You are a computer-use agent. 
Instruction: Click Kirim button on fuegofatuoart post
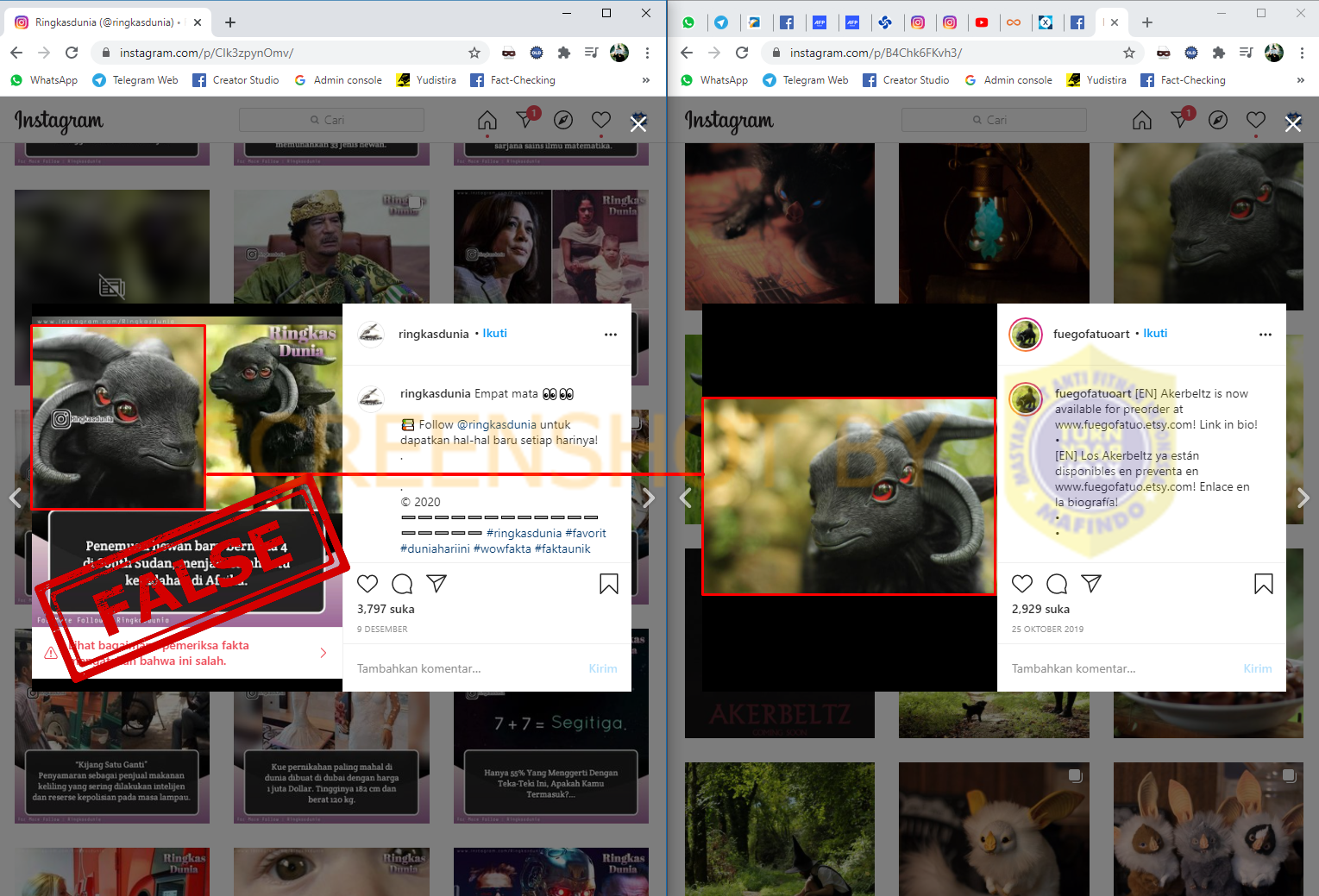click(1258, 668)
